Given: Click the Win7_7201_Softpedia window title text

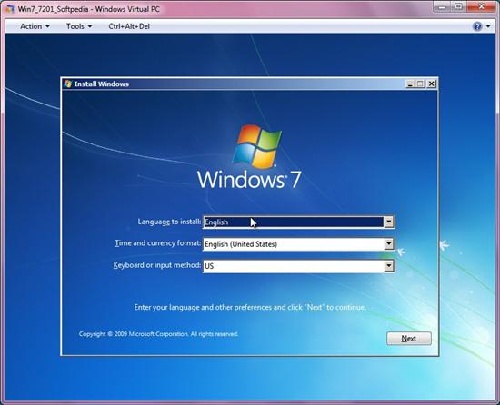Looking at the screenshot, I should click(89, 9).
